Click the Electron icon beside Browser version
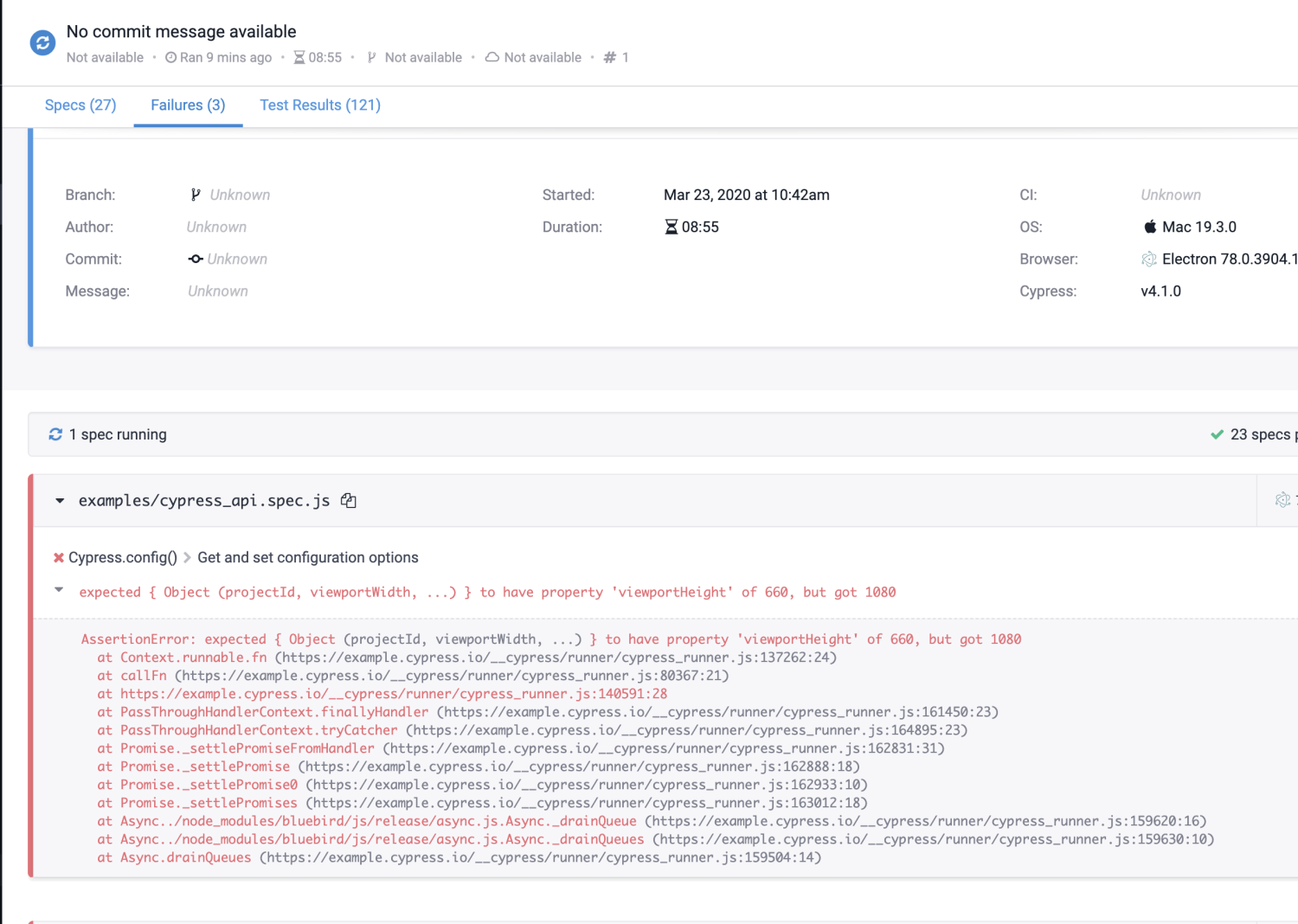The height and width of the screenshot is (924, 1298). 1149,260
